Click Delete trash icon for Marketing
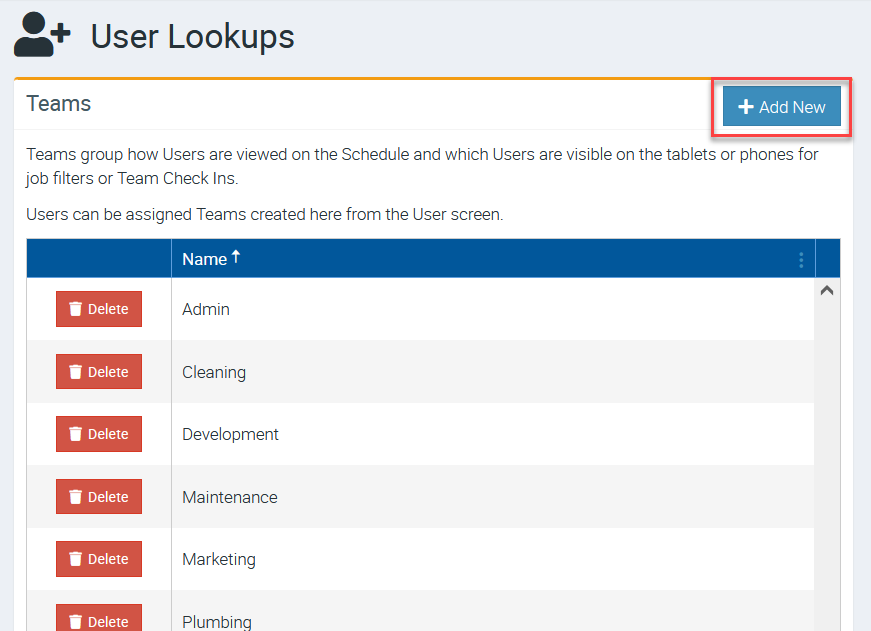Screen dimensions: 871x631 (x=76, y=559)
